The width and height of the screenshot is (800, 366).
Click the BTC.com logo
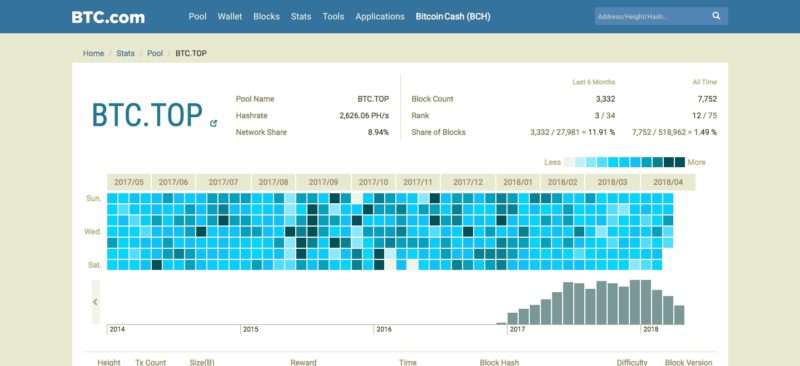tap(108, 17)
